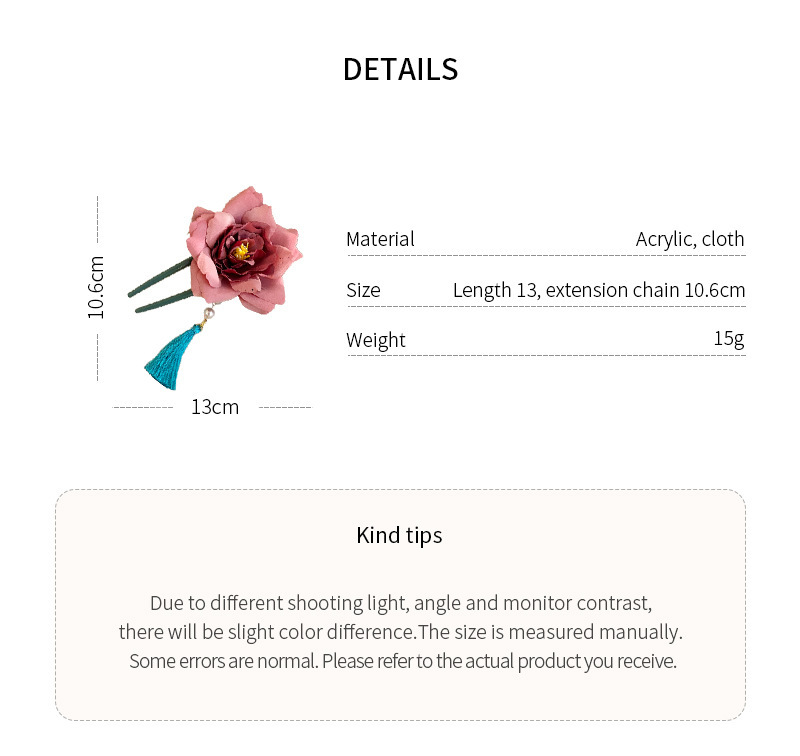This screenshot has height=756, width=800.
Task: Click the Weight row label
Action: tap(376, 340)
